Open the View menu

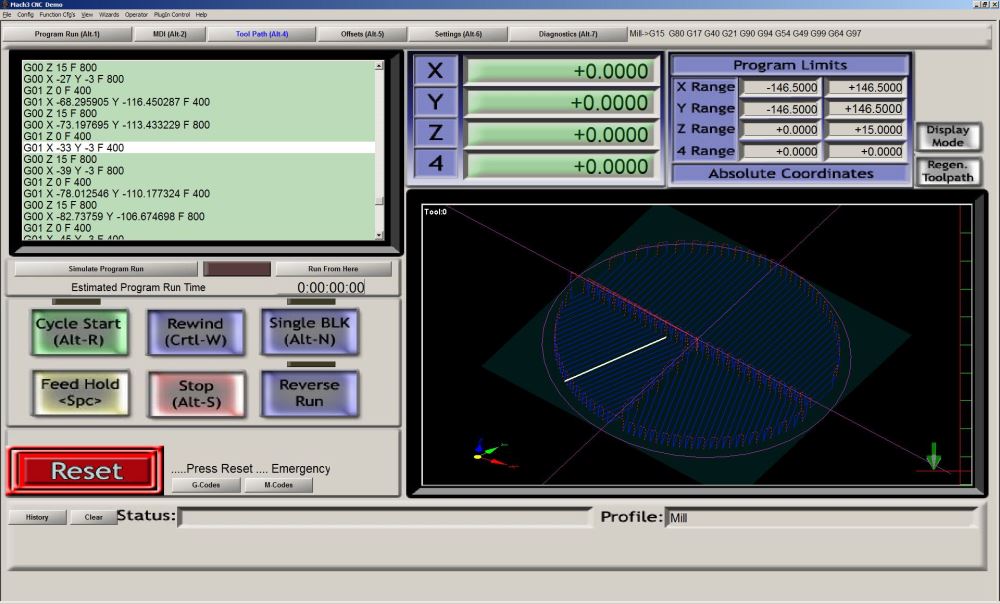[87, 14]
